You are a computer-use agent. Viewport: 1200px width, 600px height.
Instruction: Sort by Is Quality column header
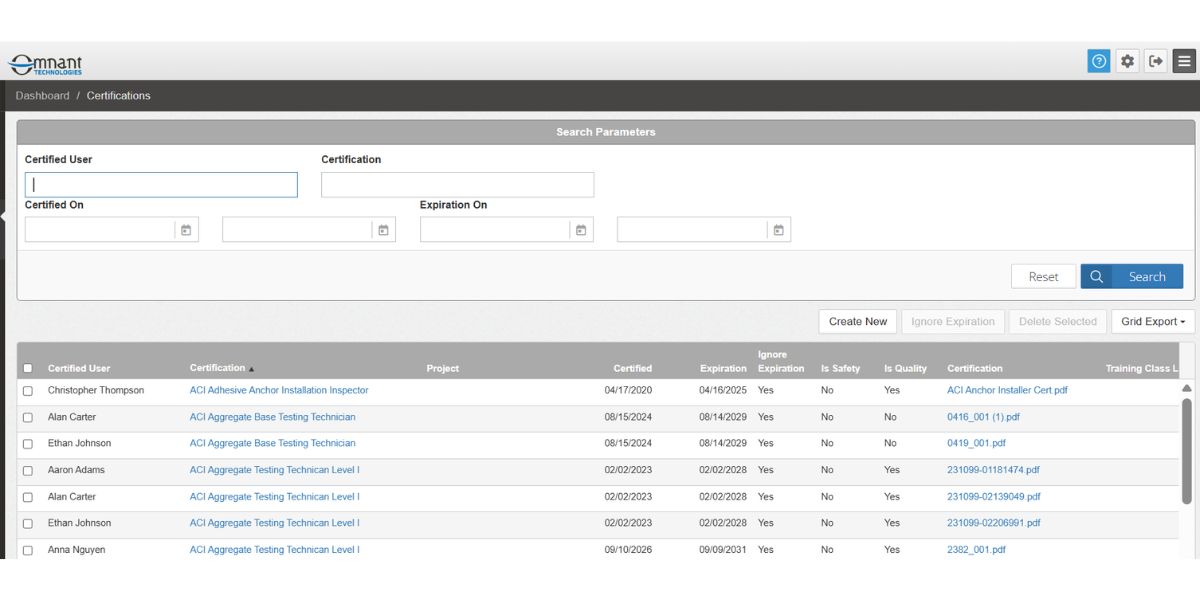click(x=905, y=368)
